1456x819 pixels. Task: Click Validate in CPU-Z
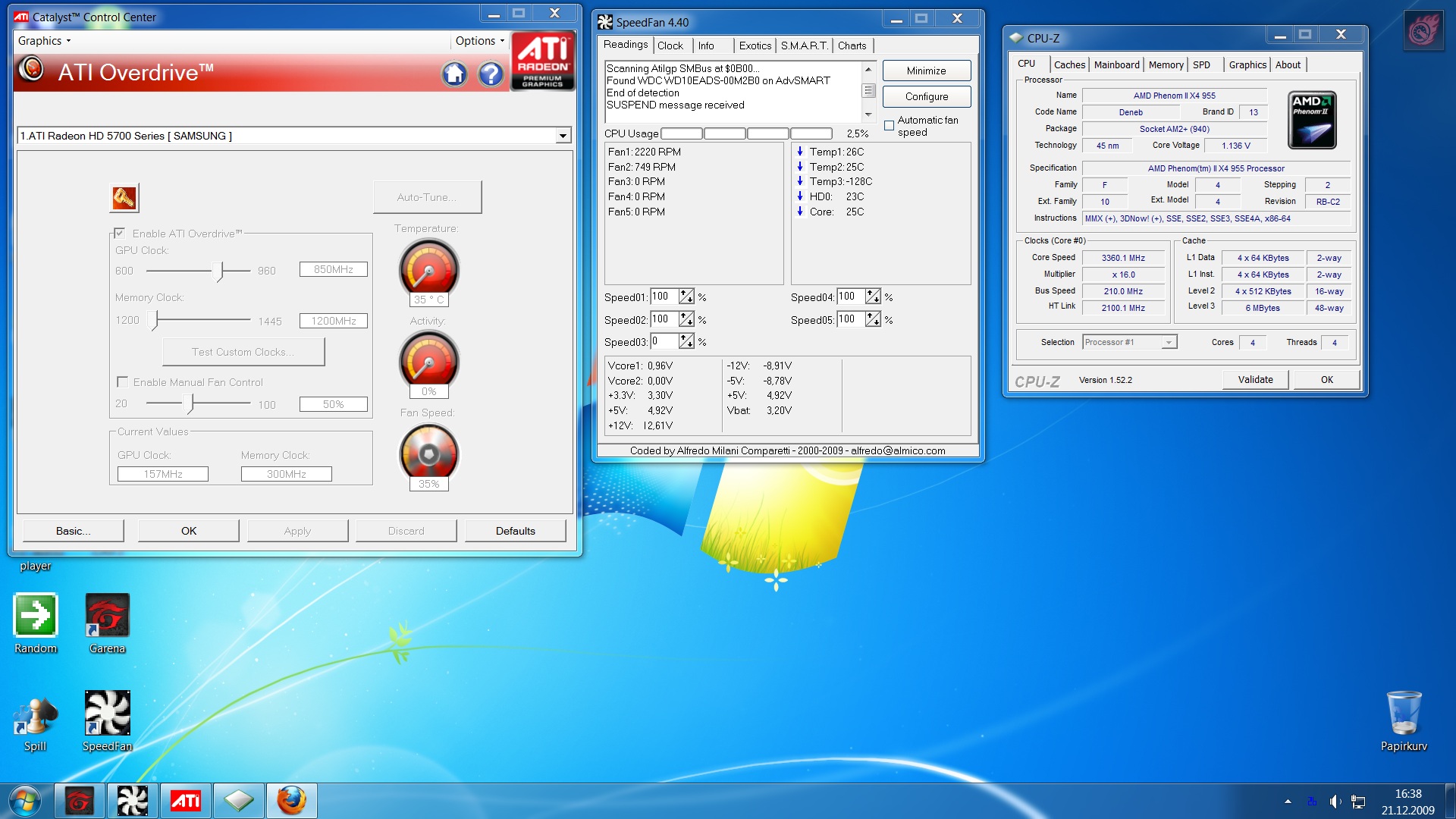(1255, 379)
